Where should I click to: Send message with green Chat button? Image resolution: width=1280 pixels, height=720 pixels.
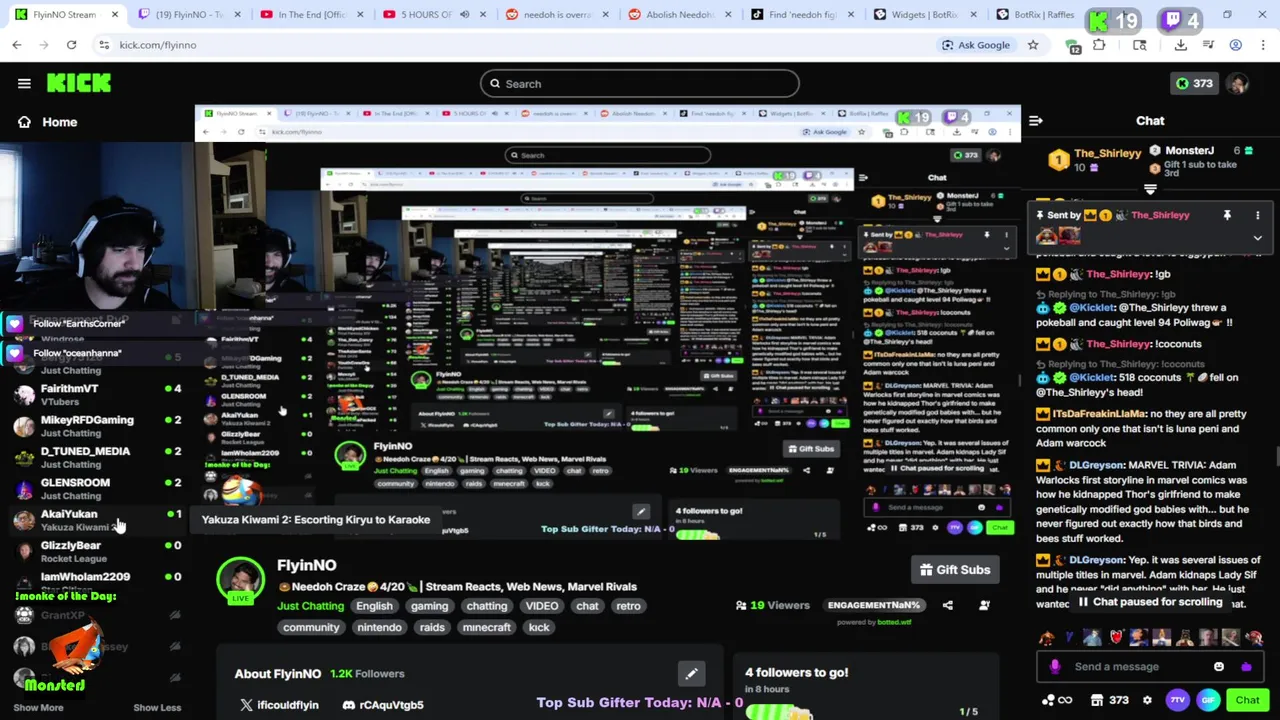(1247, 700)
